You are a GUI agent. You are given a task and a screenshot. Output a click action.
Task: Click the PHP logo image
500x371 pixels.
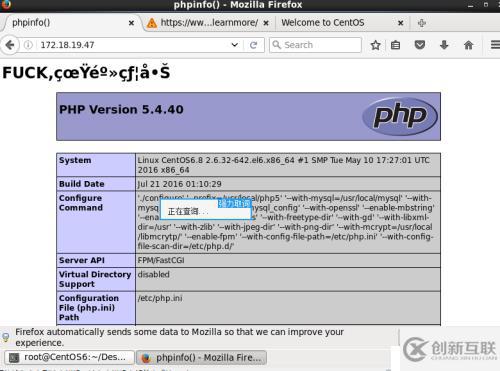[400, 116]
